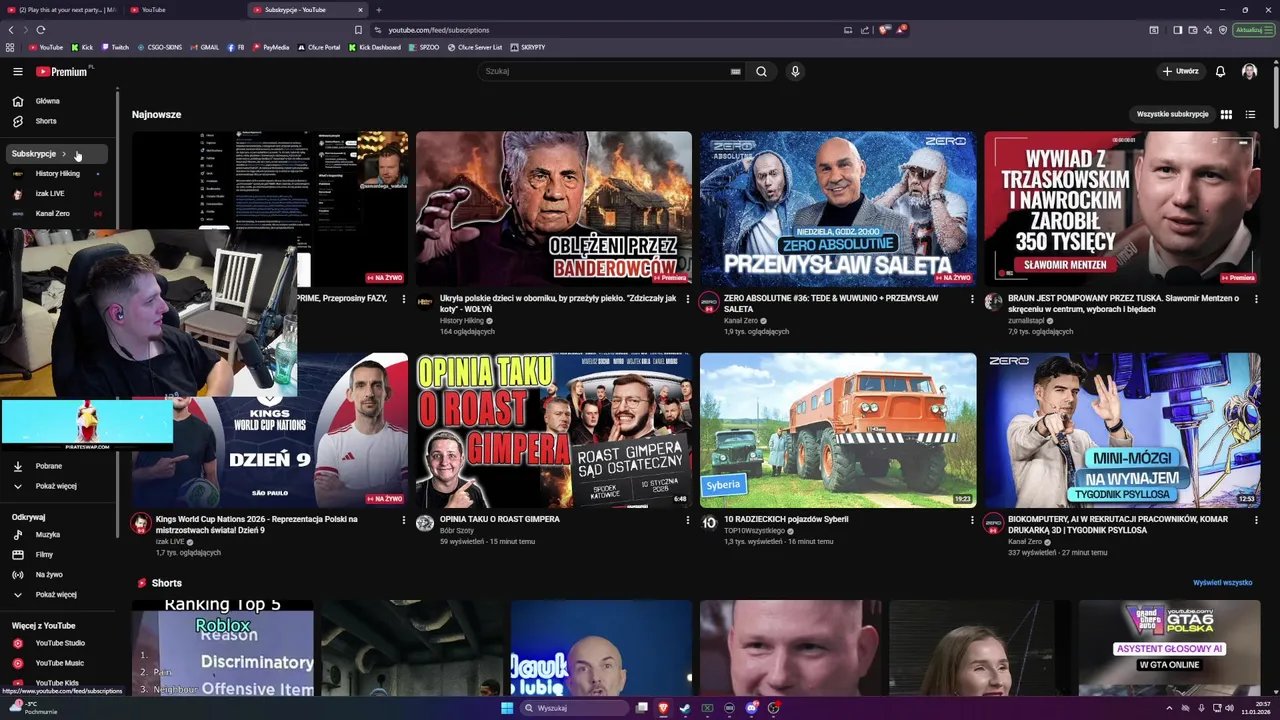Open options for the ZERO ABSOLUTNE #36 video
The image size is (1280, 720).
pos(971,299)
